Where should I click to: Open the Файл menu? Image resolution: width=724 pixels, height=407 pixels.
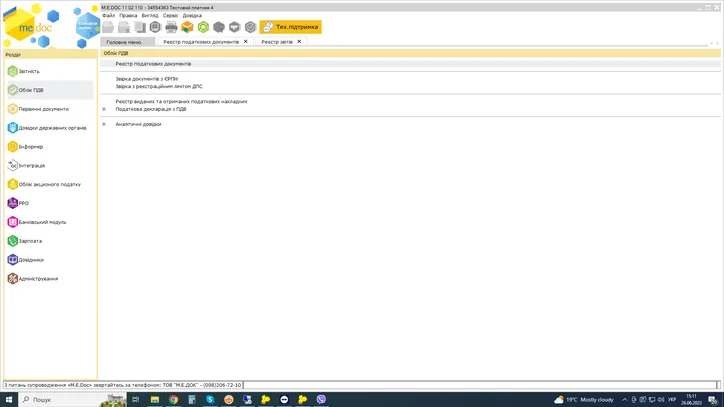click(108, 16)
